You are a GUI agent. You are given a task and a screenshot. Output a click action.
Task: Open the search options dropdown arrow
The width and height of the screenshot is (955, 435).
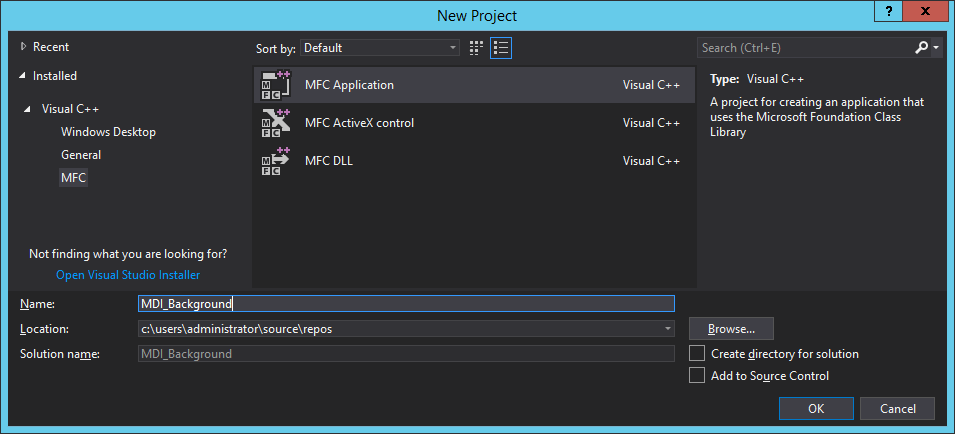[x=936, y=48]
